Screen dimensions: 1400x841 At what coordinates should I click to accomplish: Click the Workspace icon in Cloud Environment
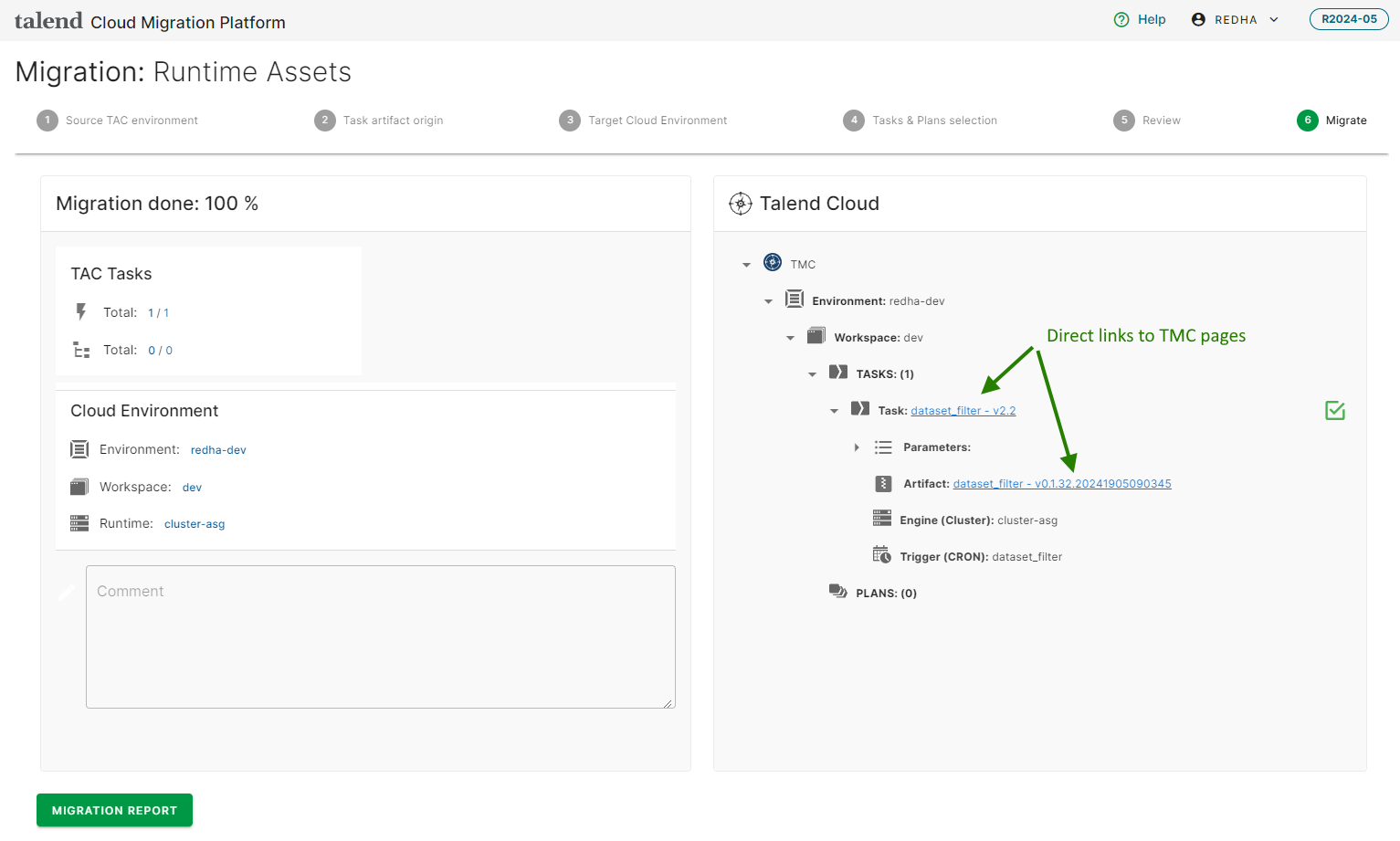point(79,487)
